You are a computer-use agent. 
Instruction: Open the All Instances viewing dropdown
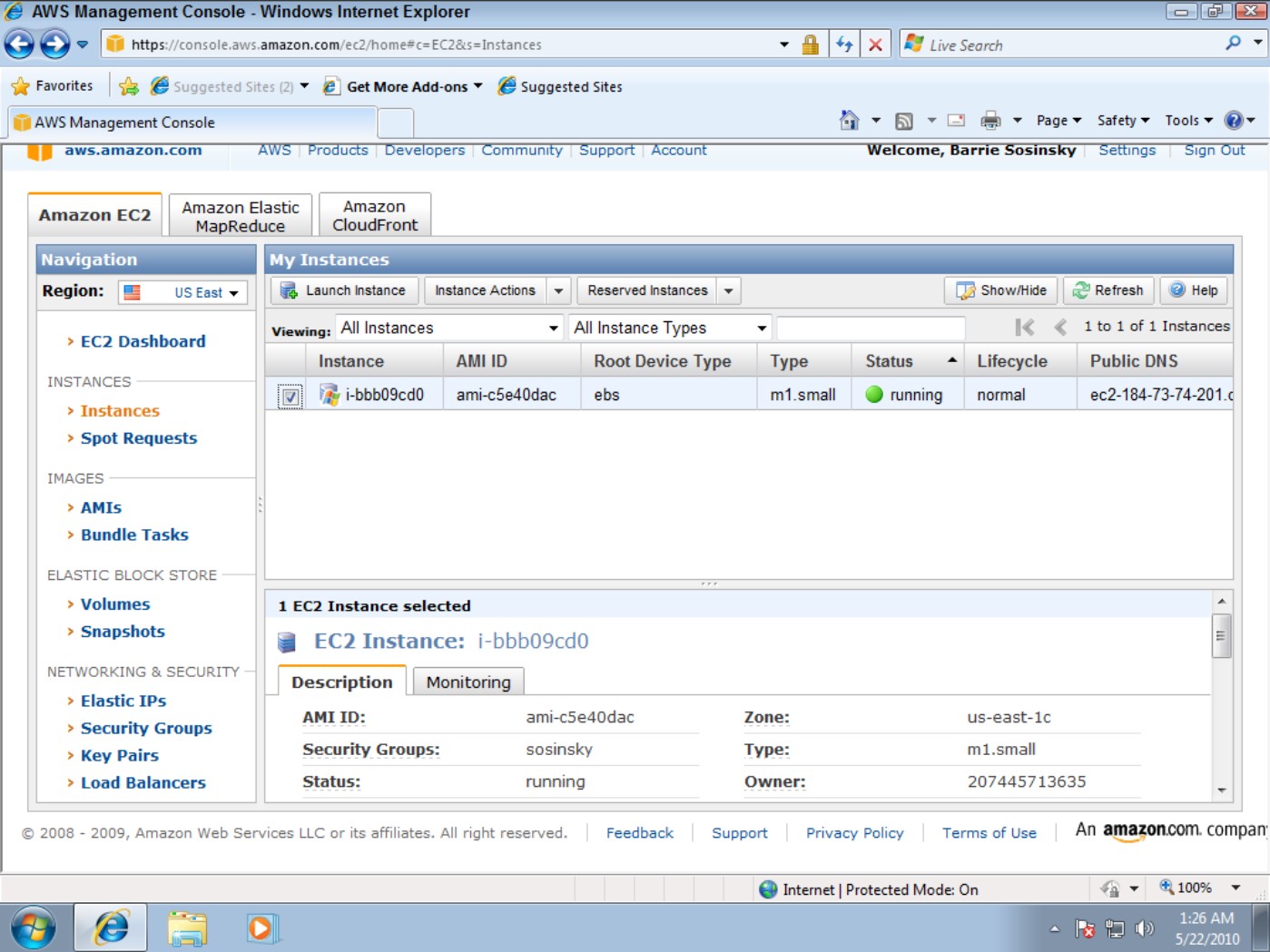point(449,328)
